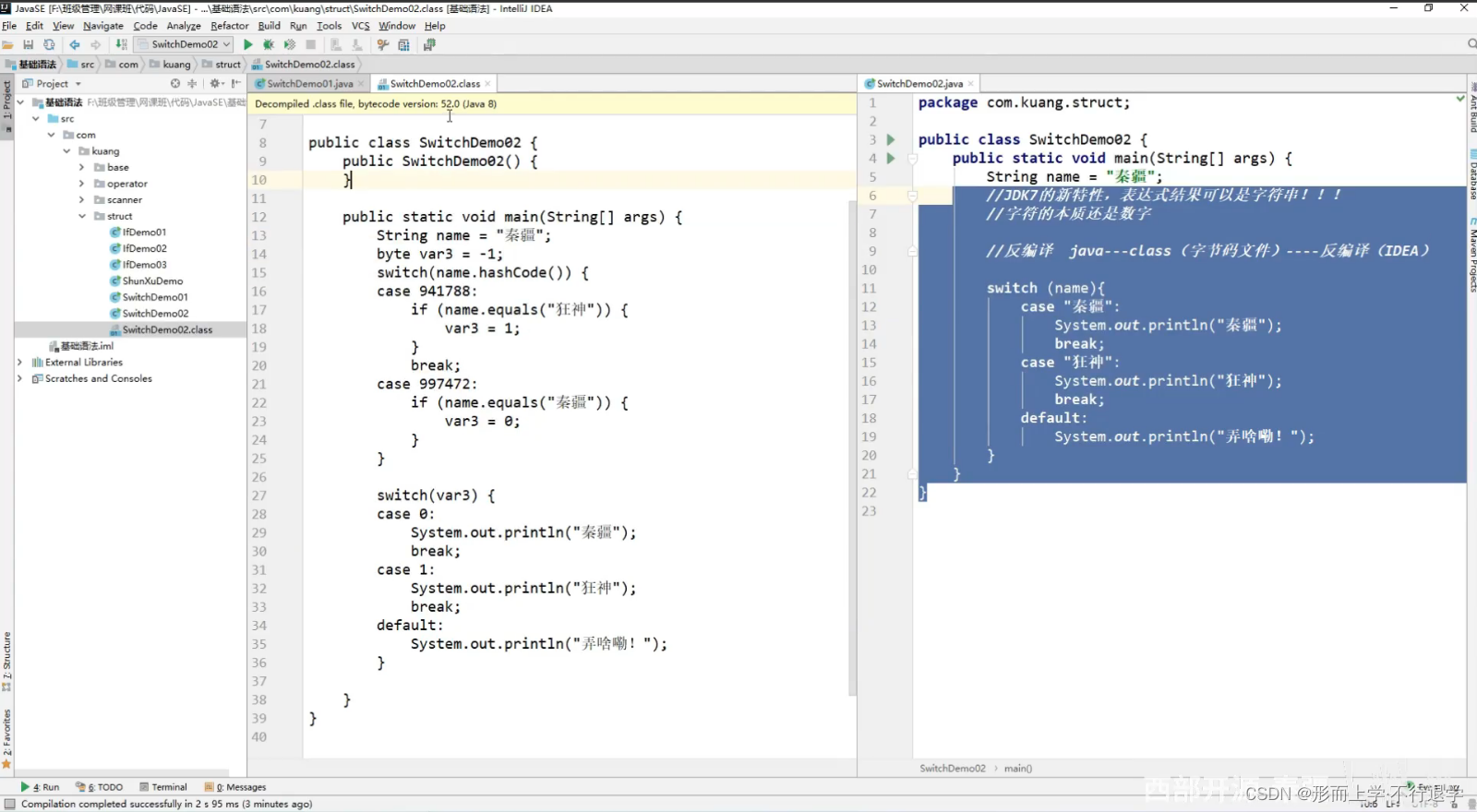Toggle the Favorites side panel

coord(6,738)
